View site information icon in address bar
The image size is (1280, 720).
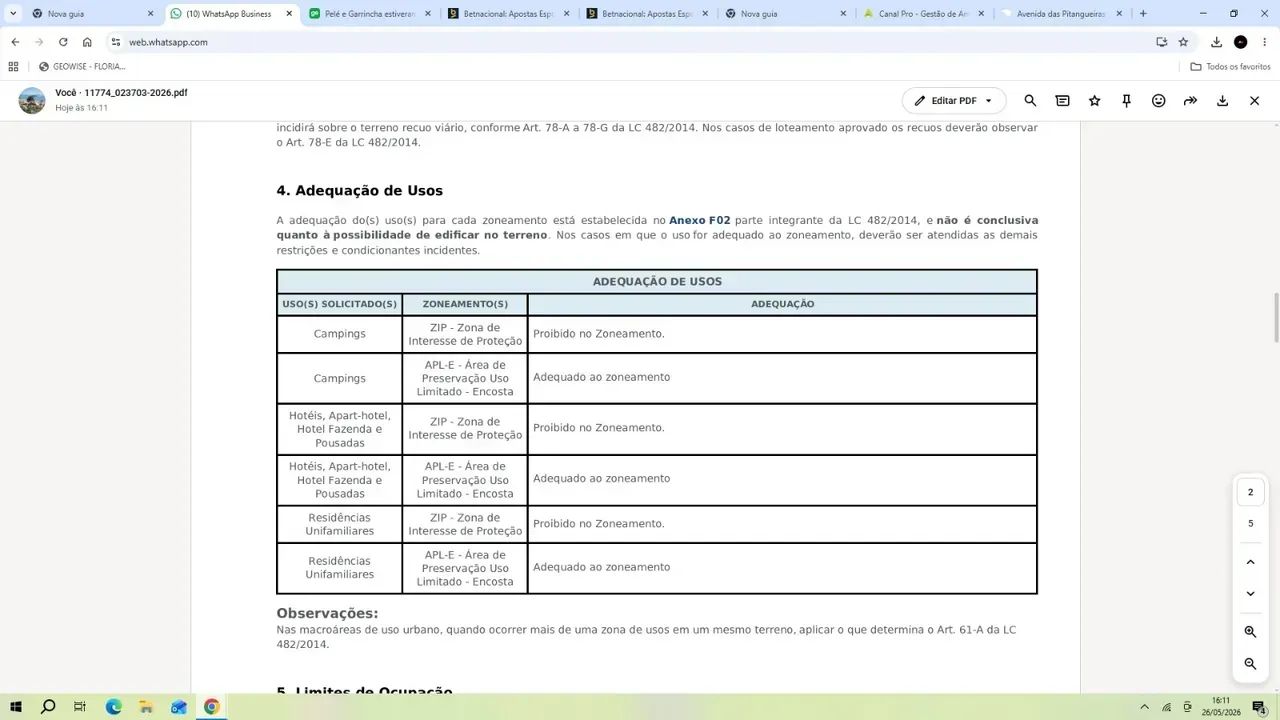click(116, 42)
